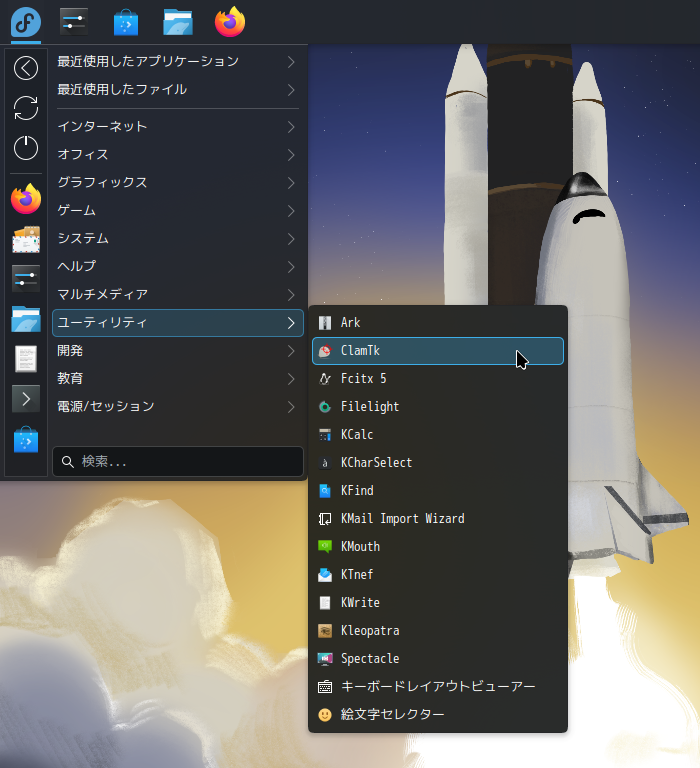
Task: Open Dolphin file manager from top panel
Action: [177, 23]
